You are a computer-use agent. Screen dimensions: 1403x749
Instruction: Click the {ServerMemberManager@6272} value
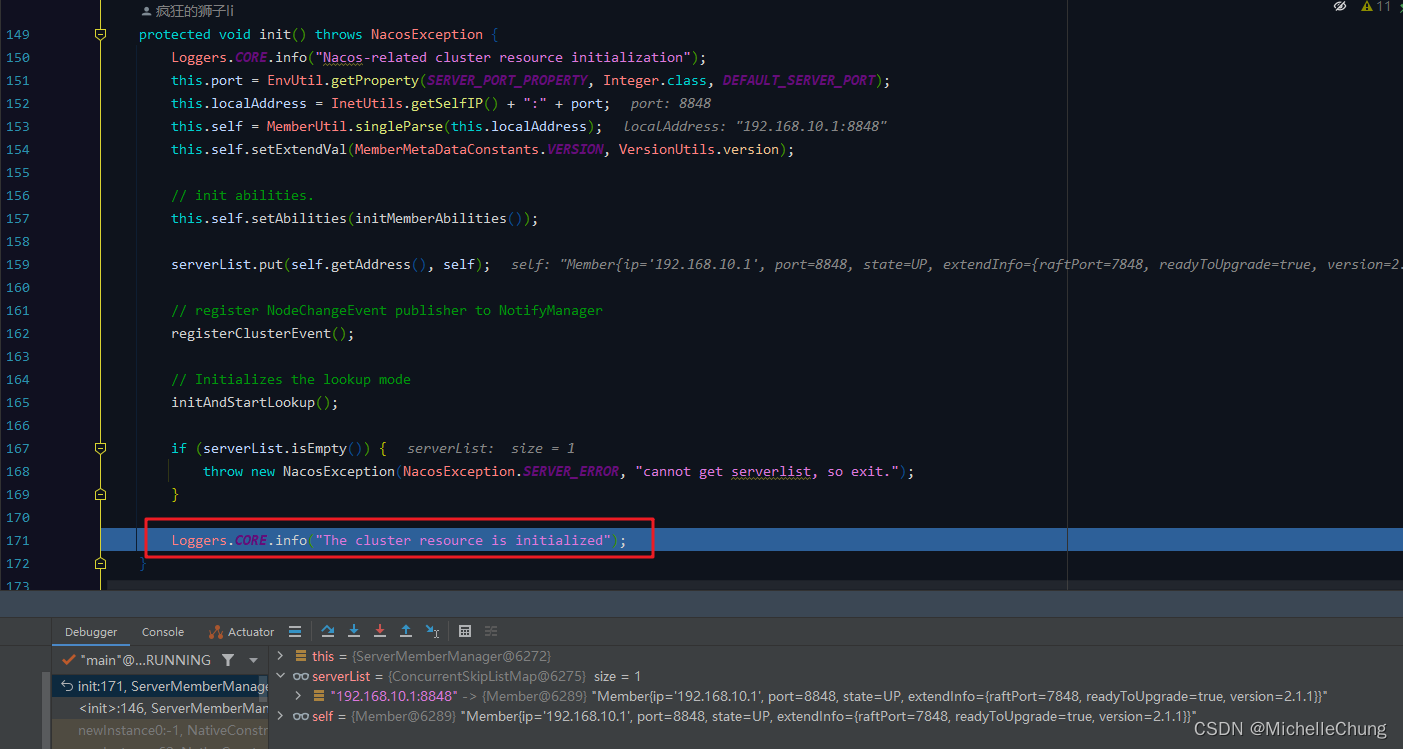tap(451, 656)
